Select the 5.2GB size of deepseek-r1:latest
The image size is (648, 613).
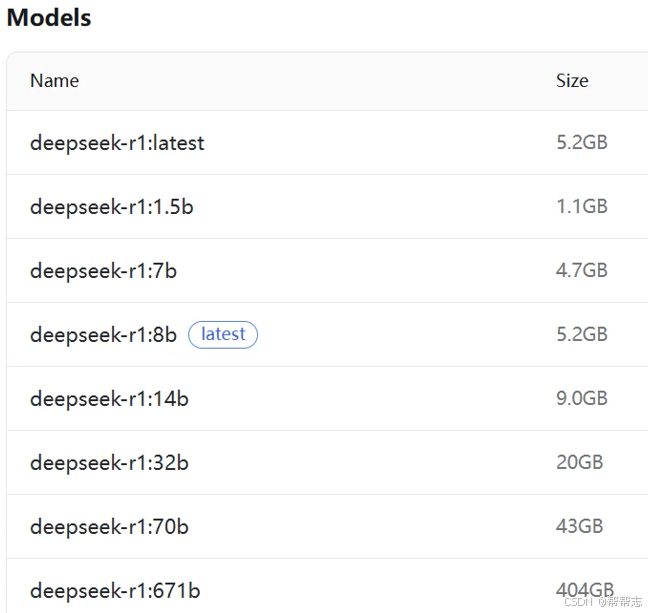pos(582,143)
